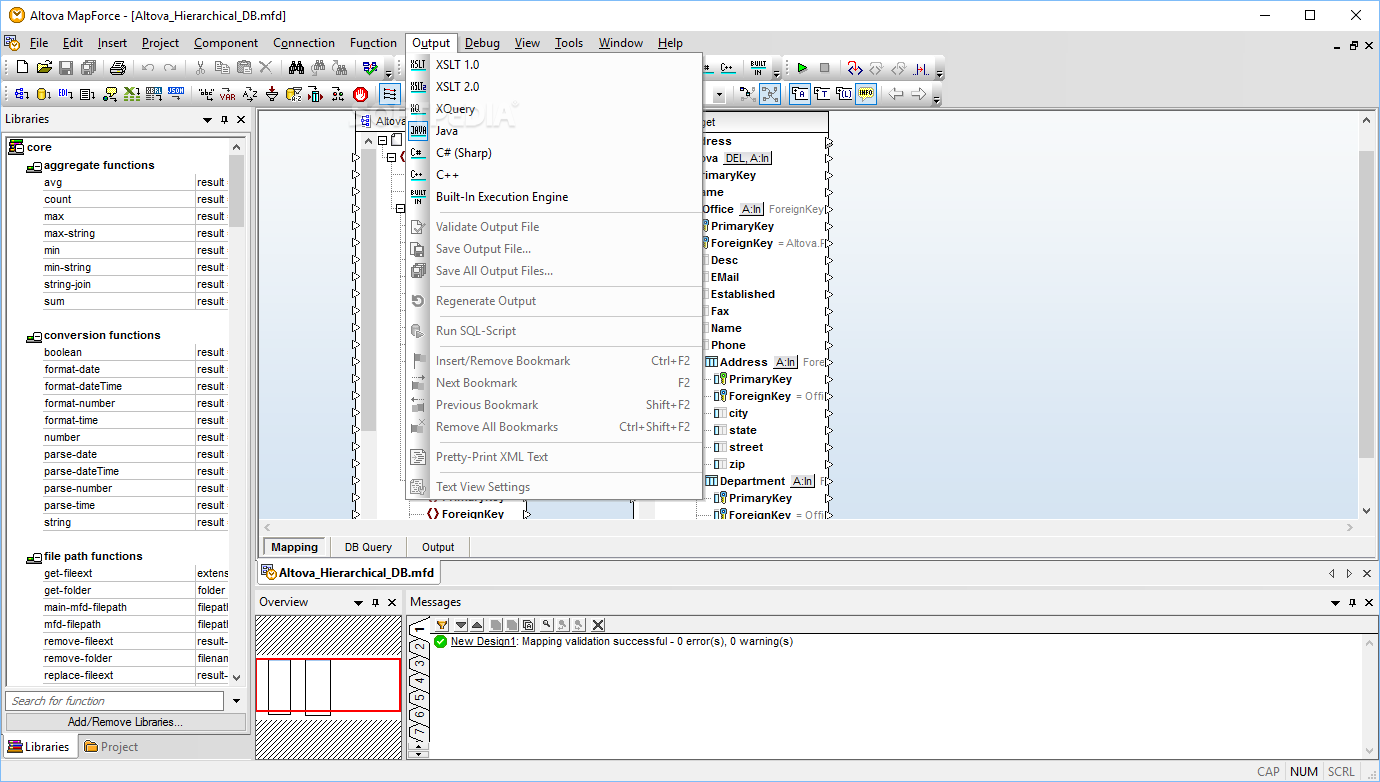Validate mapping with the checkmark icon

click(x=369, y=68)
